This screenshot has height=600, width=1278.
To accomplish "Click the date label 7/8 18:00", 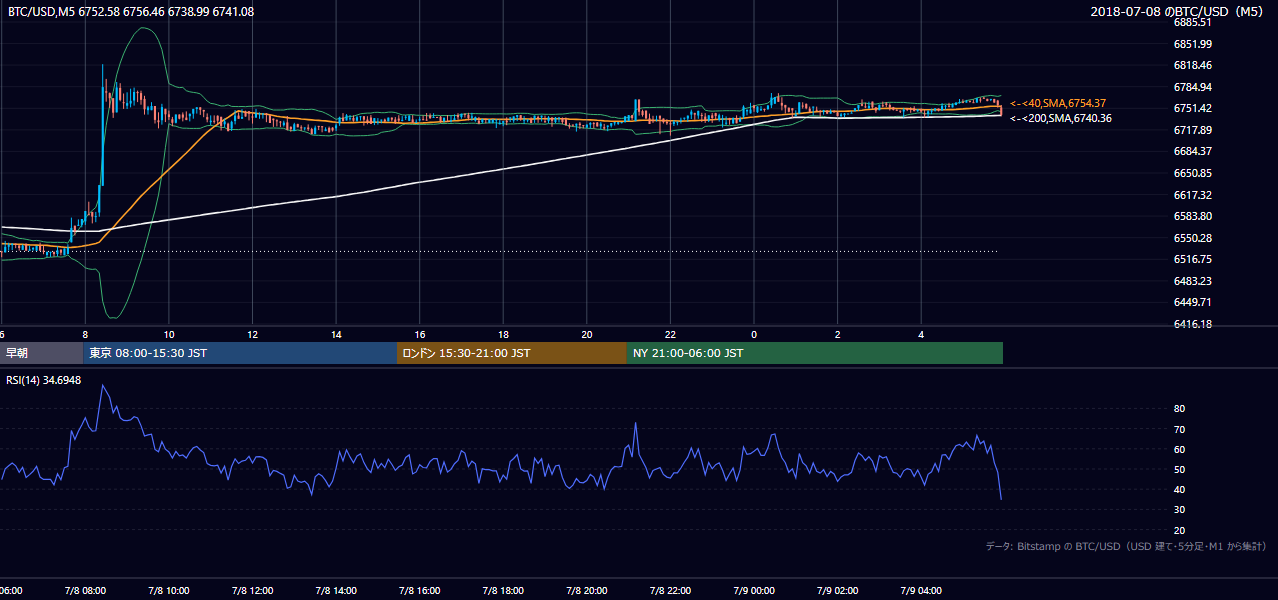I will click(x=503, y=591).
